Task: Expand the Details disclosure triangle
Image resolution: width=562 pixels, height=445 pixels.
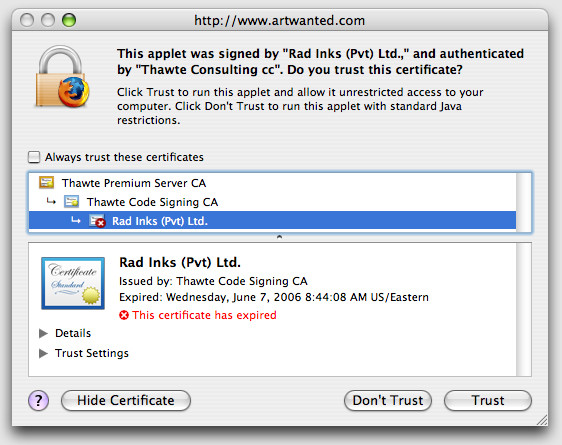Action: [43, 333]
